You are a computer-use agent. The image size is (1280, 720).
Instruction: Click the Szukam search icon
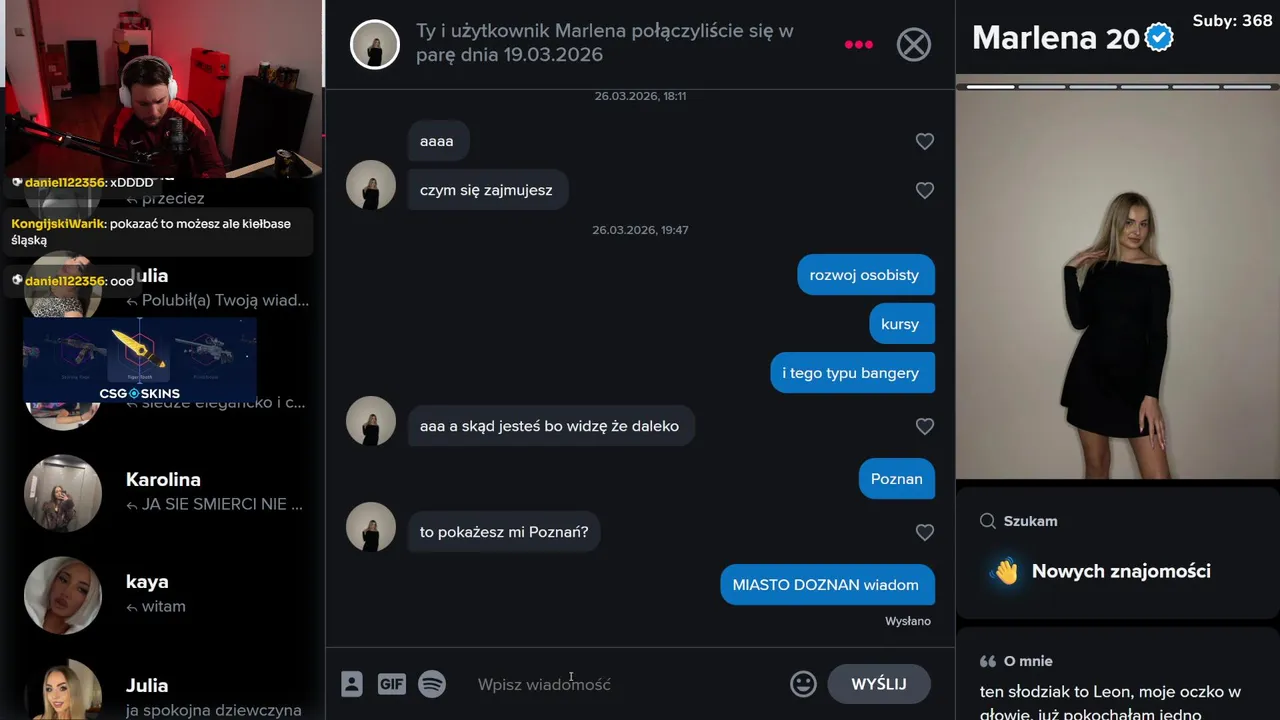(988, 521)
